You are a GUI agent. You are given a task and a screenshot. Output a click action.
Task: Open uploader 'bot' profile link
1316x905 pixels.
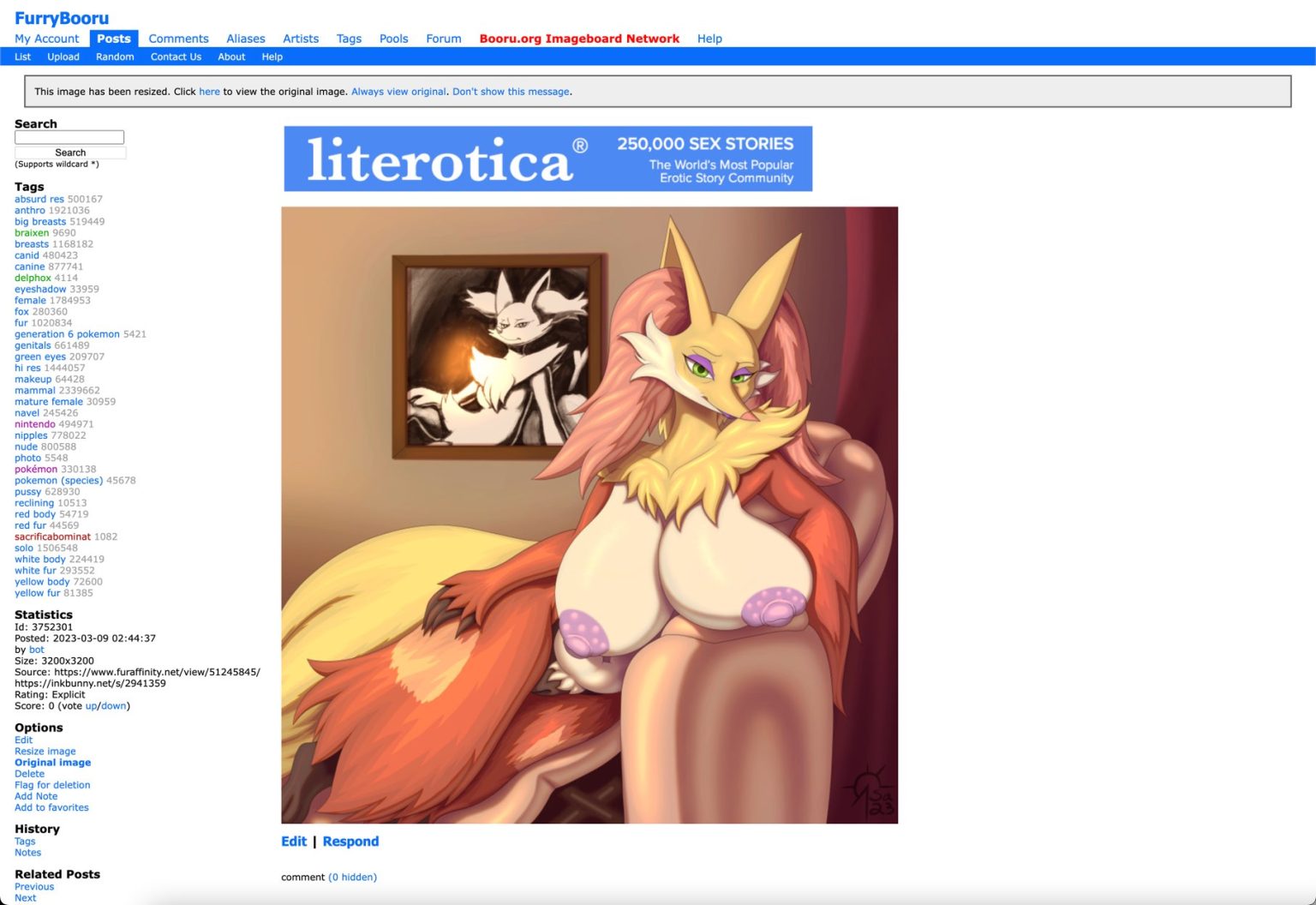coord(37,650)
